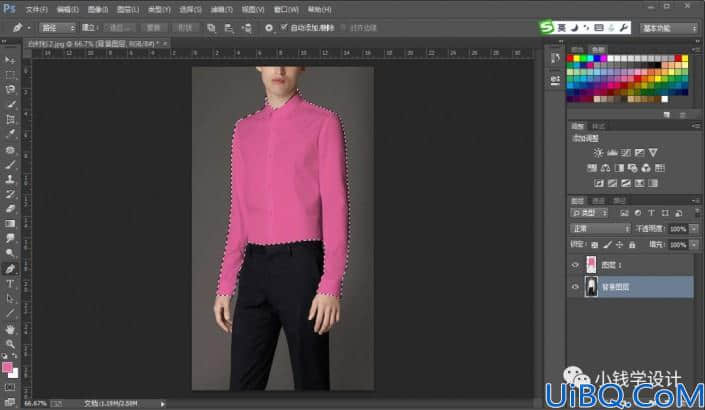Select the Crop tool
705x410 pixels.
coord(10,119)
